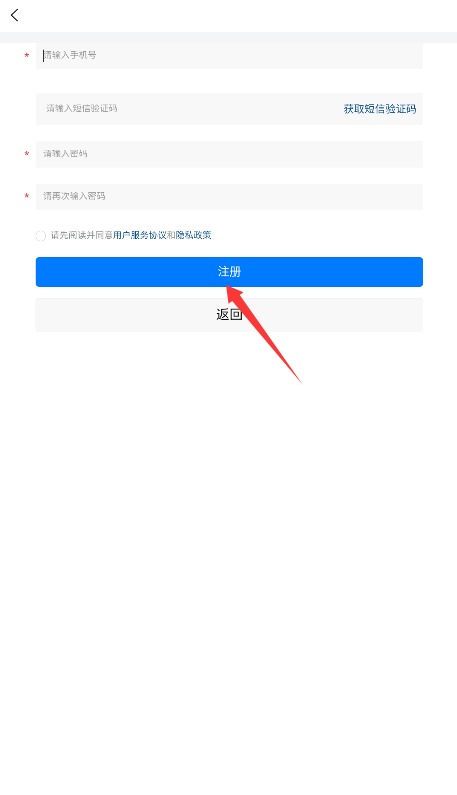Place cursor at the phone field text caret
The height and width of the screenshot is (795, 457).
[44, 55]
